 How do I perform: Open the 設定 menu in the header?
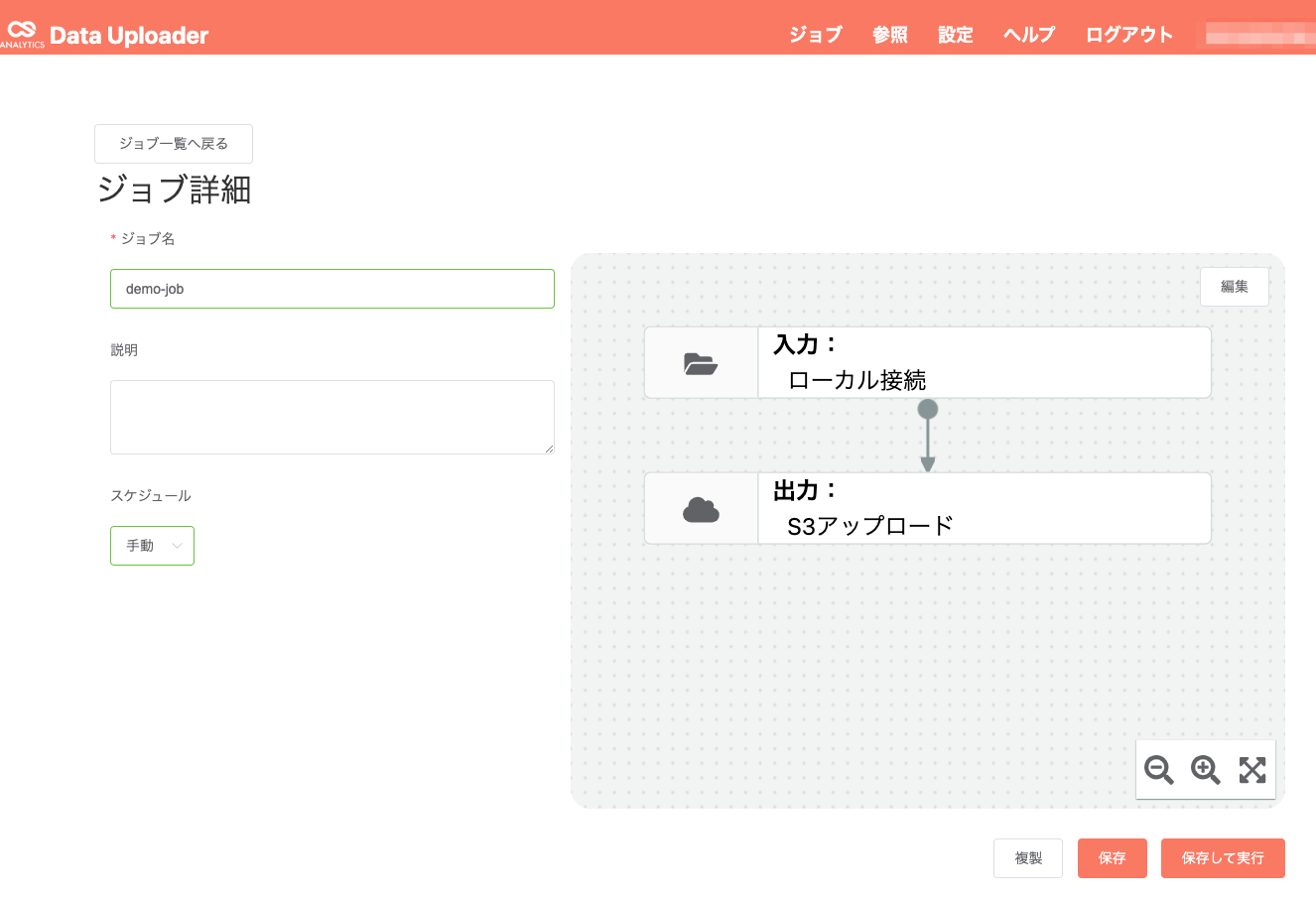(954, 34)
